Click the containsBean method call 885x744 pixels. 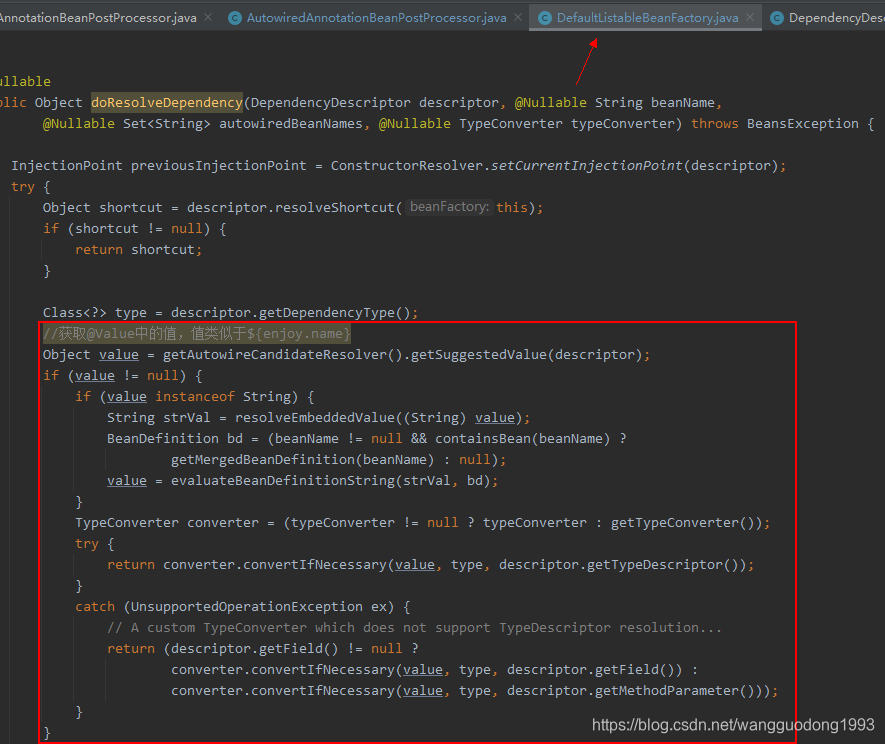483,438
